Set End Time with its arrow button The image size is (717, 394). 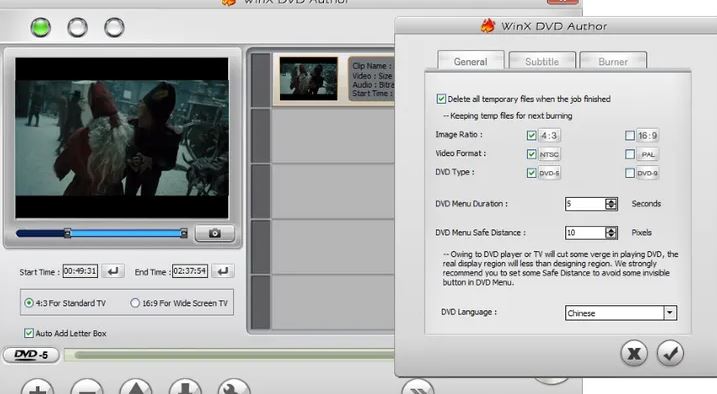(x=223, y=271)
